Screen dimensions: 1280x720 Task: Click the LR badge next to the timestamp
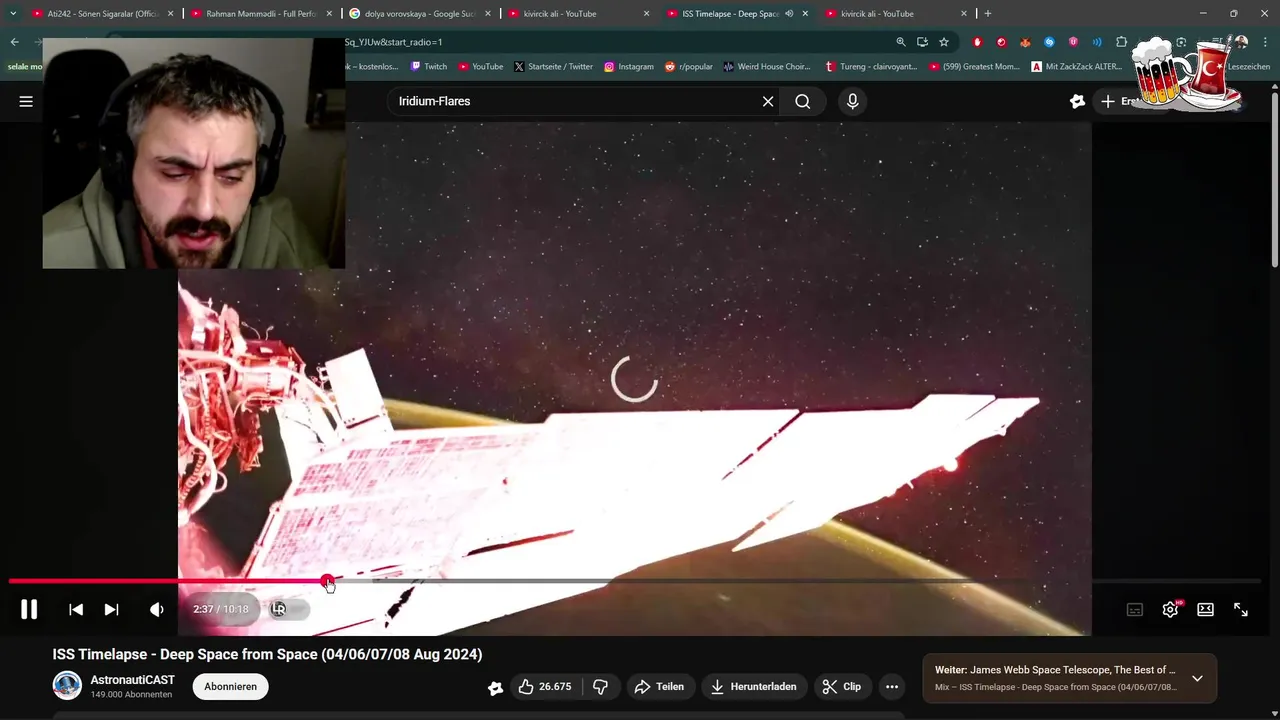click(279, 609)
